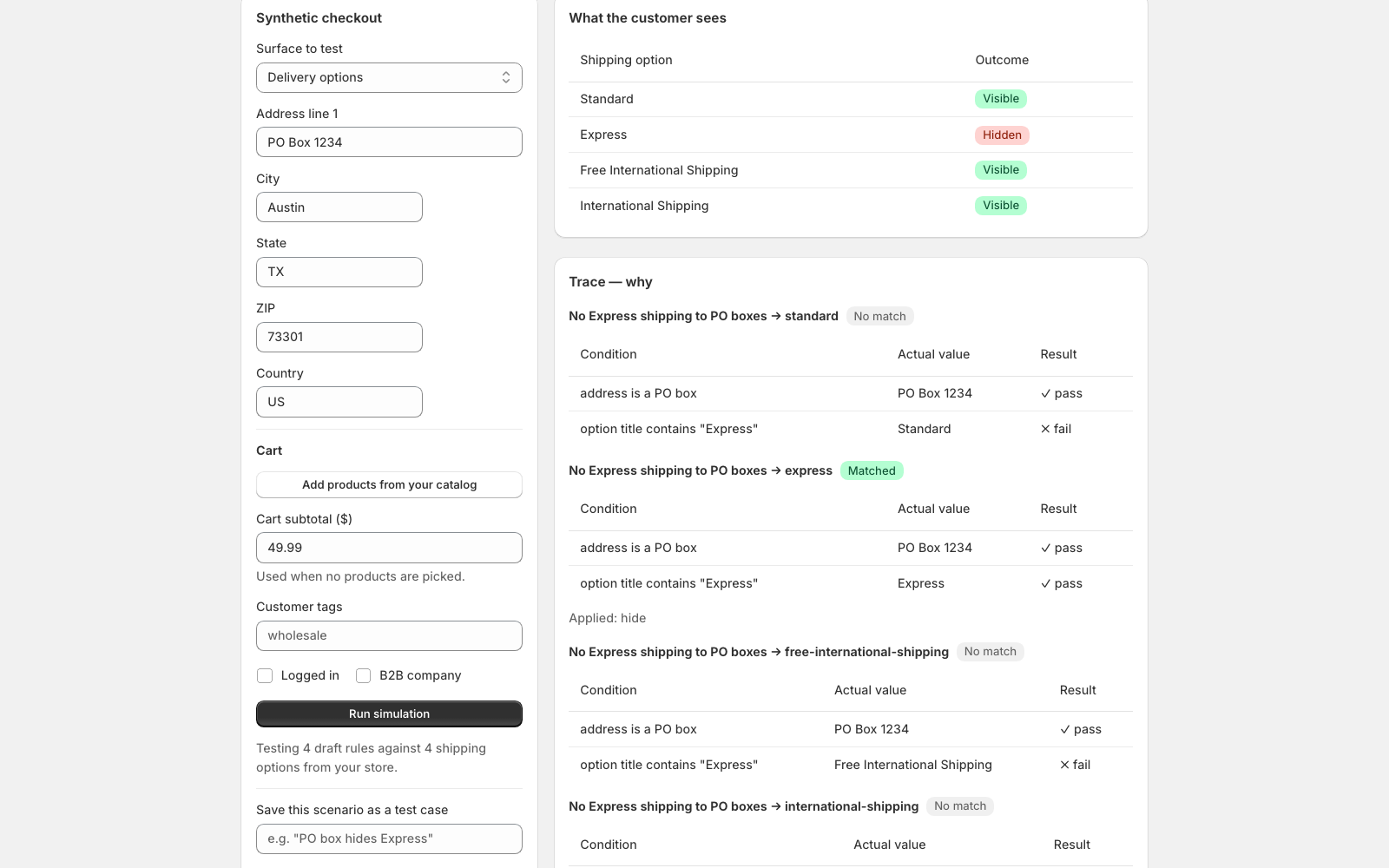Select the express rule trace heading
The image size is (1389, 868).
pyautogui.click(x=701, y=470)
